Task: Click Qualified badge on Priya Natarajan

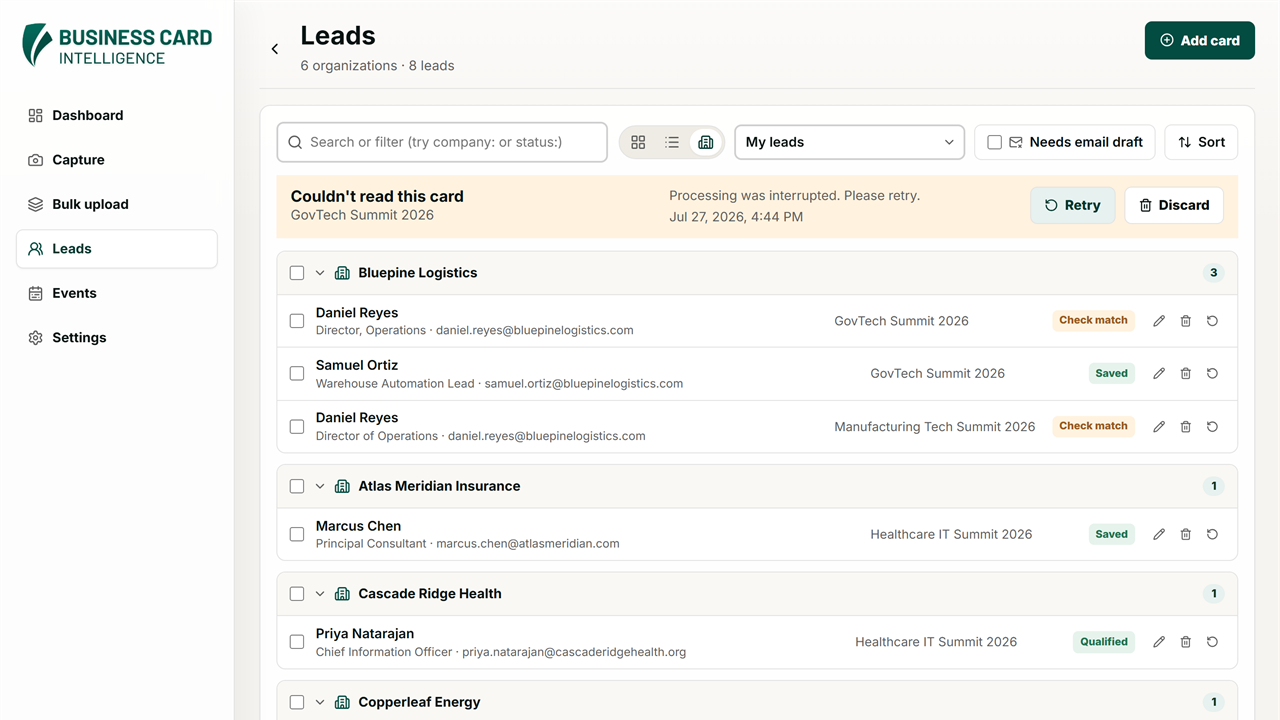Action: 1104,642
